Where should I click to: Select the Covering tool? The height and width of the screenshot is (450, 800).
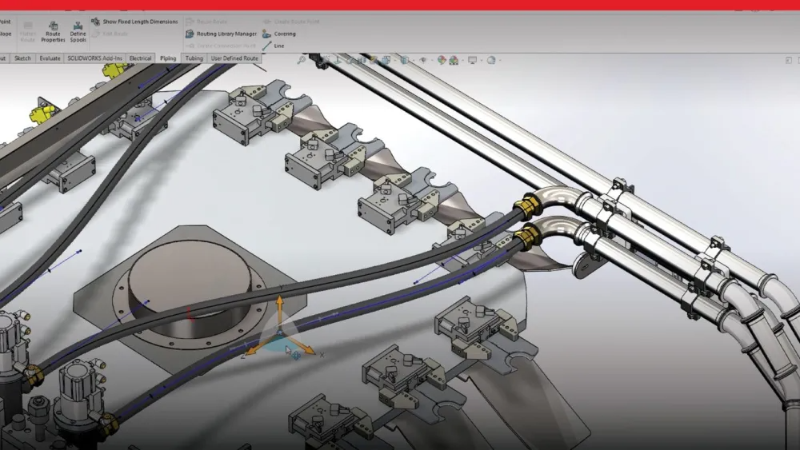[x=279, y=34]
